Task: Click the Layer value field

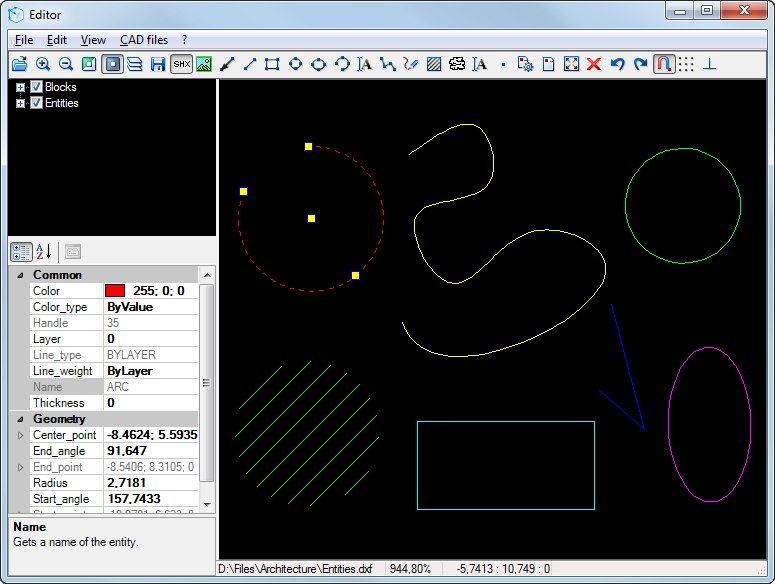Action: coord(151,339)
